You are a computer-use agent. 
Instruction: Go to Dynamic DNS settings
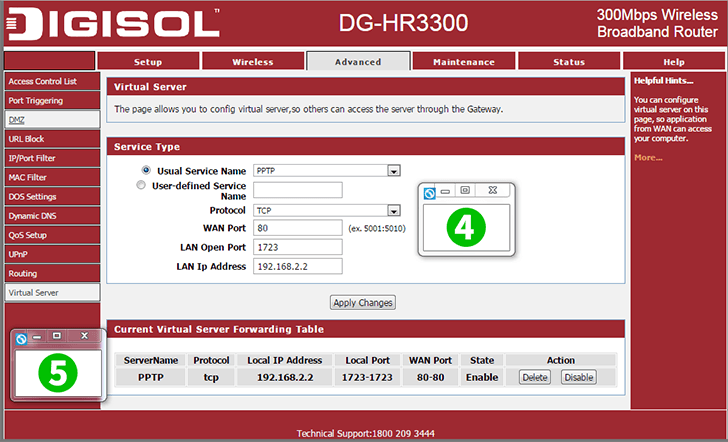[x=52, y=216]
